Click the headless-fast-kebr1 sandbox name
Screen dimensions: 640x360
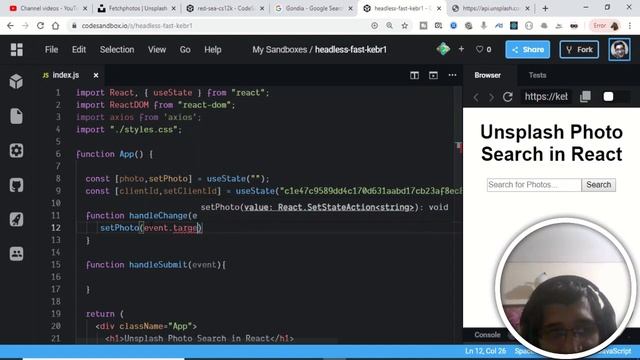[x=351, y=49]
